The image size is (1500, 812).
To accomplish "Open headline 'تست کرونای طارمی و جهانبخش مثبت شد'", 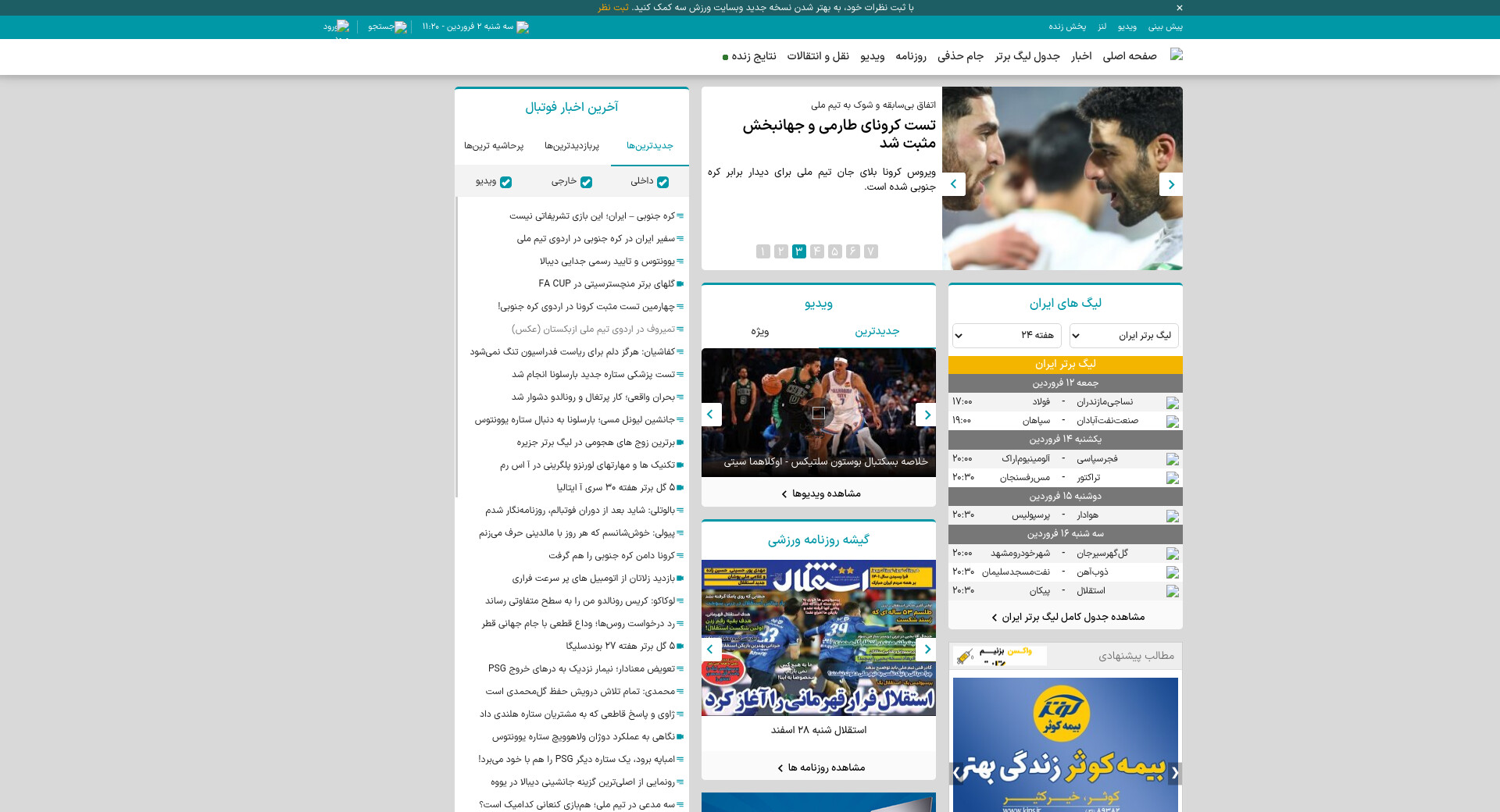I will (x=839, y=134).
